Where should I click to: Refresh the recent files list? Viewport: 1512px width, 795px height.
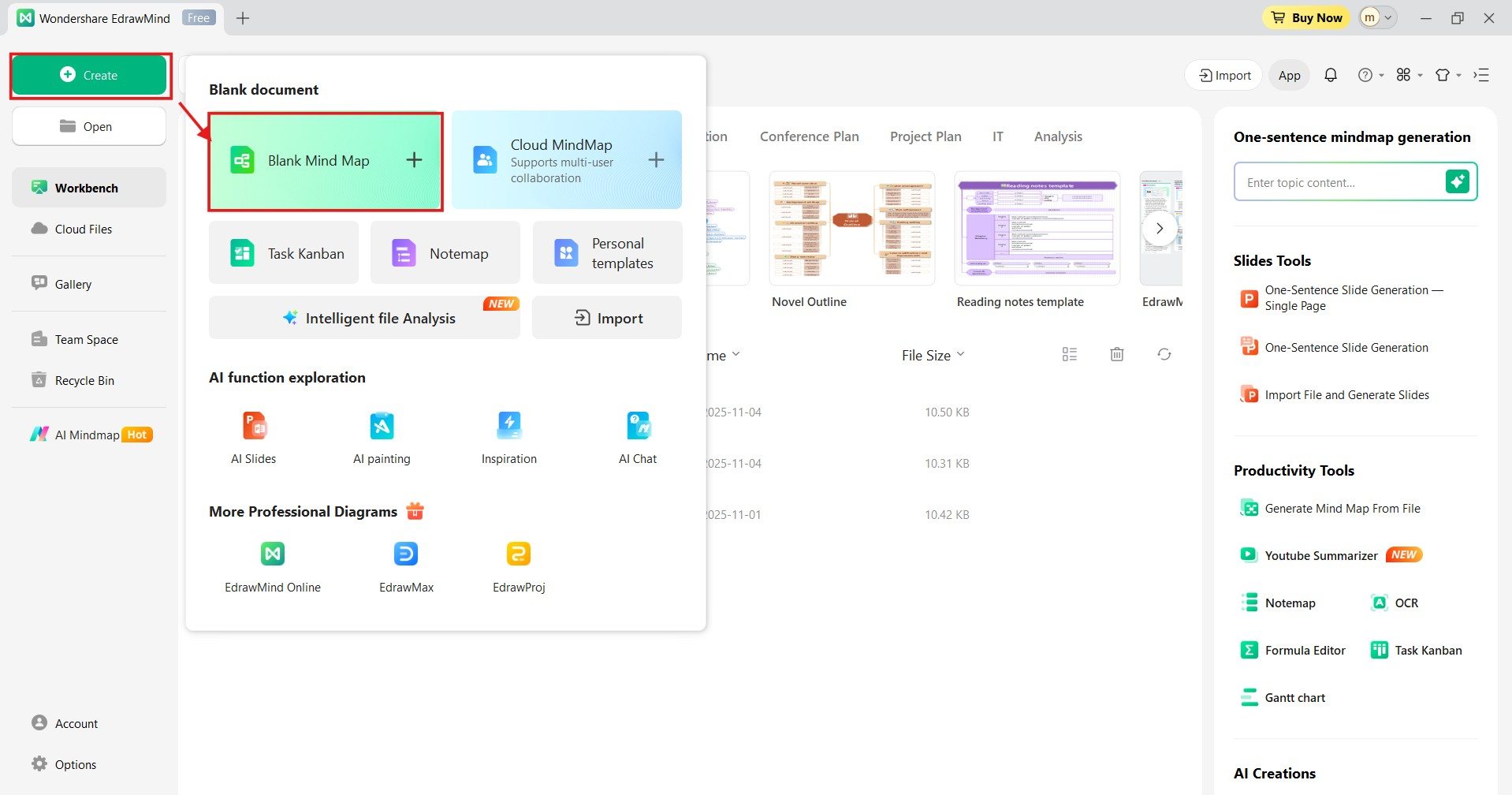click(1164, 354)
